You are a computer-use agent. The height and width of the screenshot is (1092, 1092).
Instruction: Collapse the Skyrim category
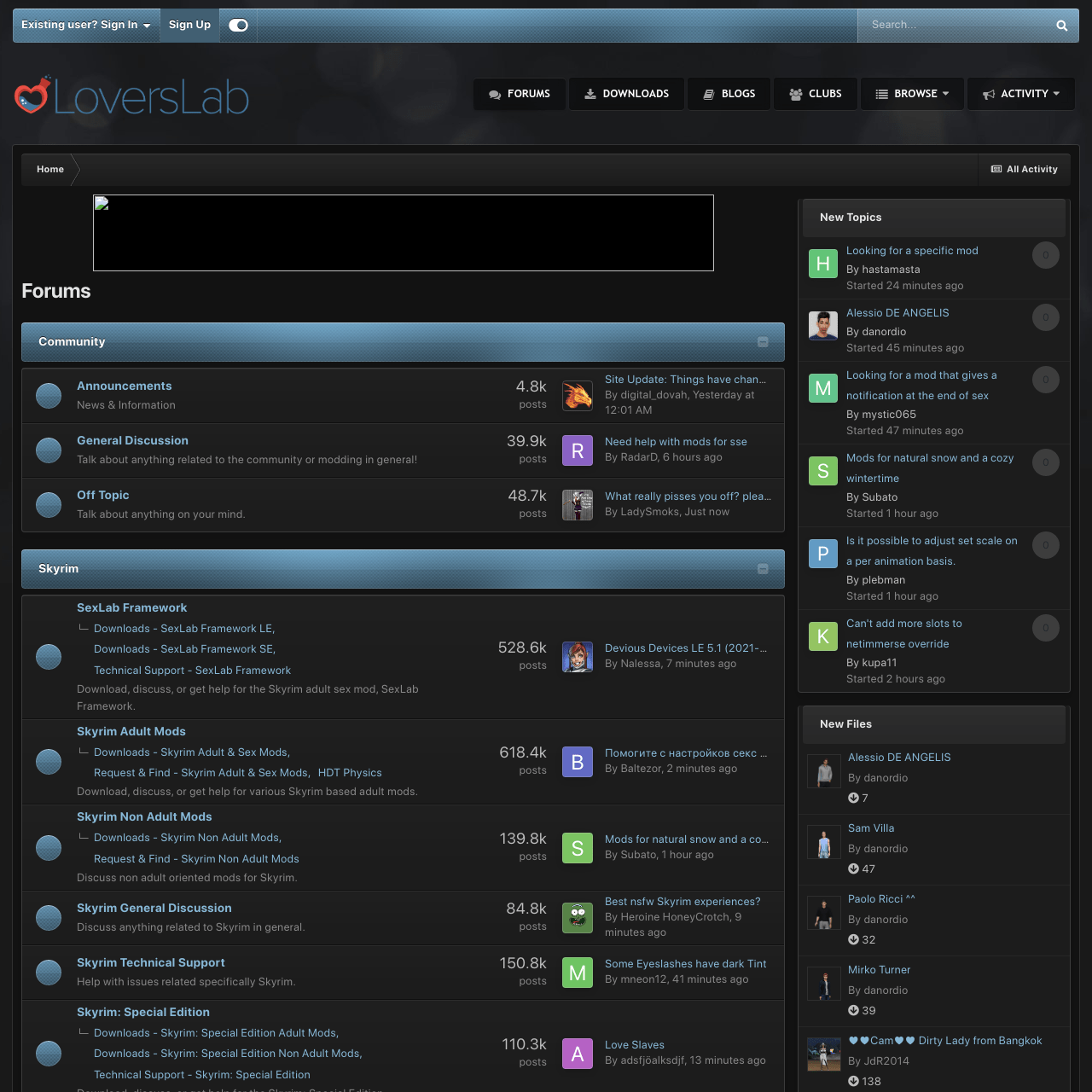pos(763,569)
